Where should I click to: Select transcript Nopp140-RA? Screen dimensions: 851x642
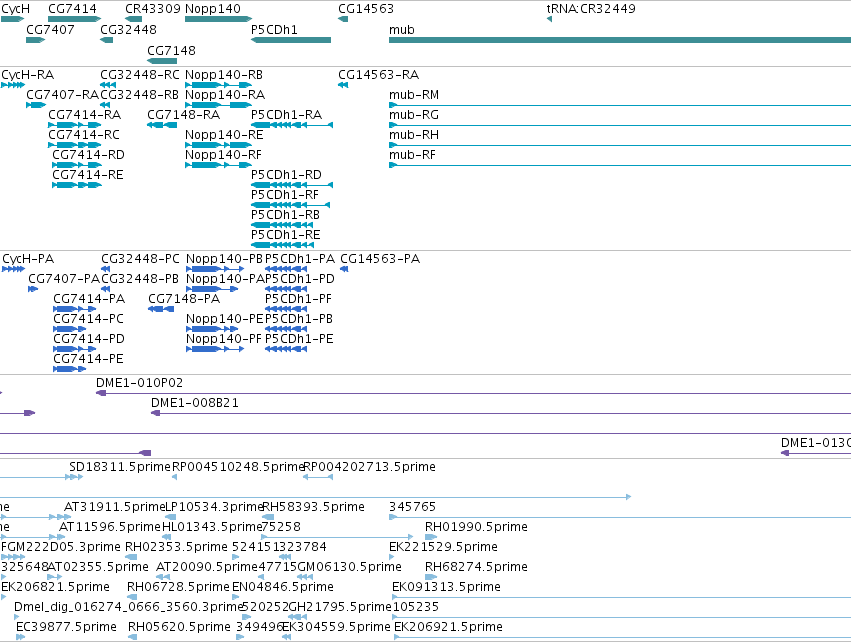click(x=225, y=95)
